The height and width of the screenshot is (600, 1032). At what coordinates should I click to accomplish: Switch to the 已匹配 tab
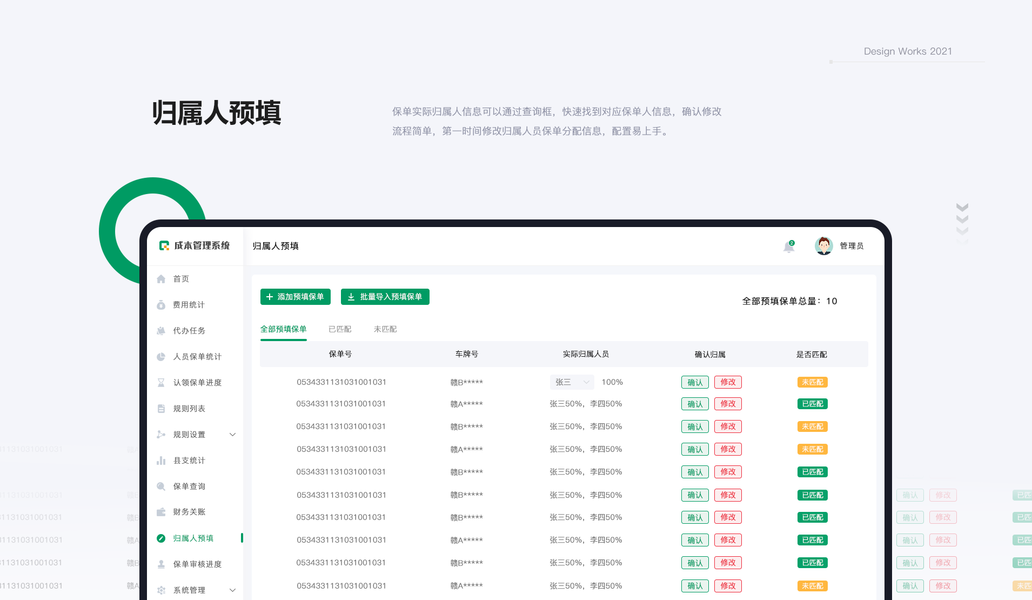tap(340, 329)
